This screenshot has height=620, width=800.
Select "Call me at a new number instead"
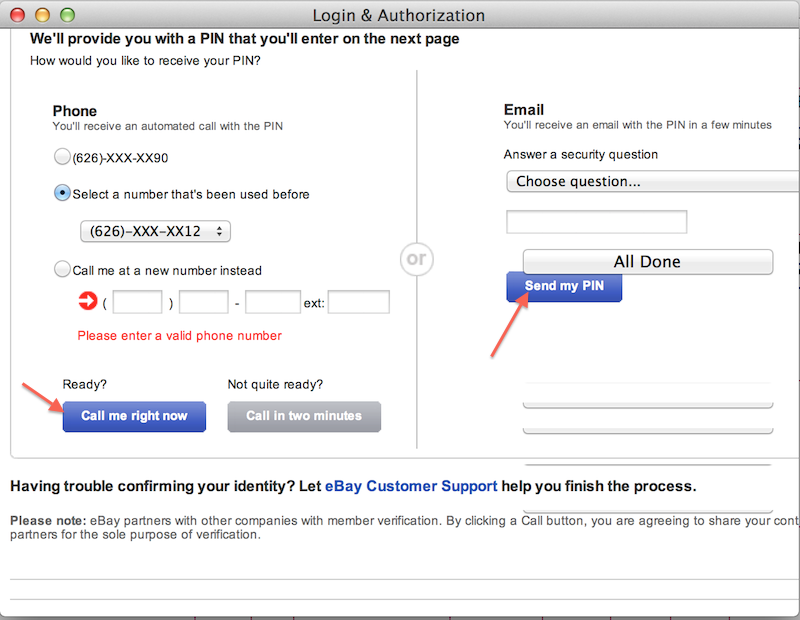tap(62, 269)
